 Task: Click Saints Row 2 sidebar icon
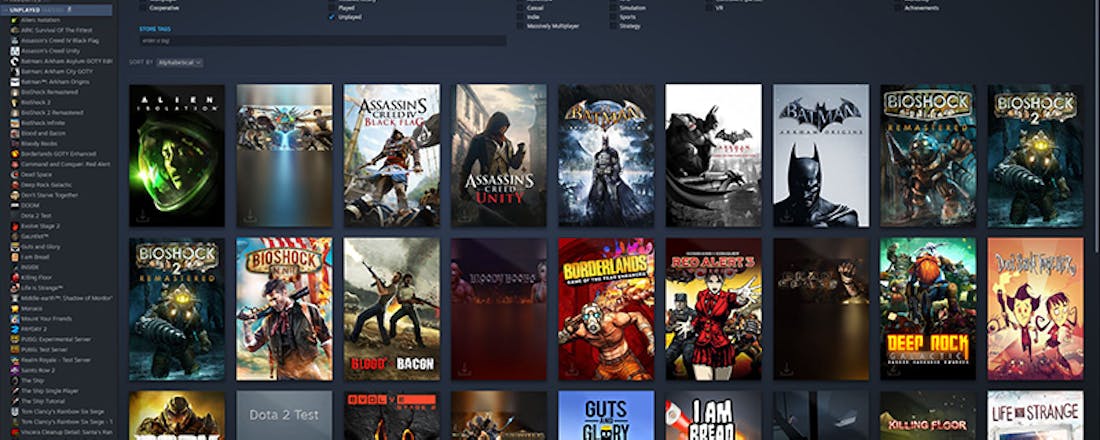[x=14, y=370]
